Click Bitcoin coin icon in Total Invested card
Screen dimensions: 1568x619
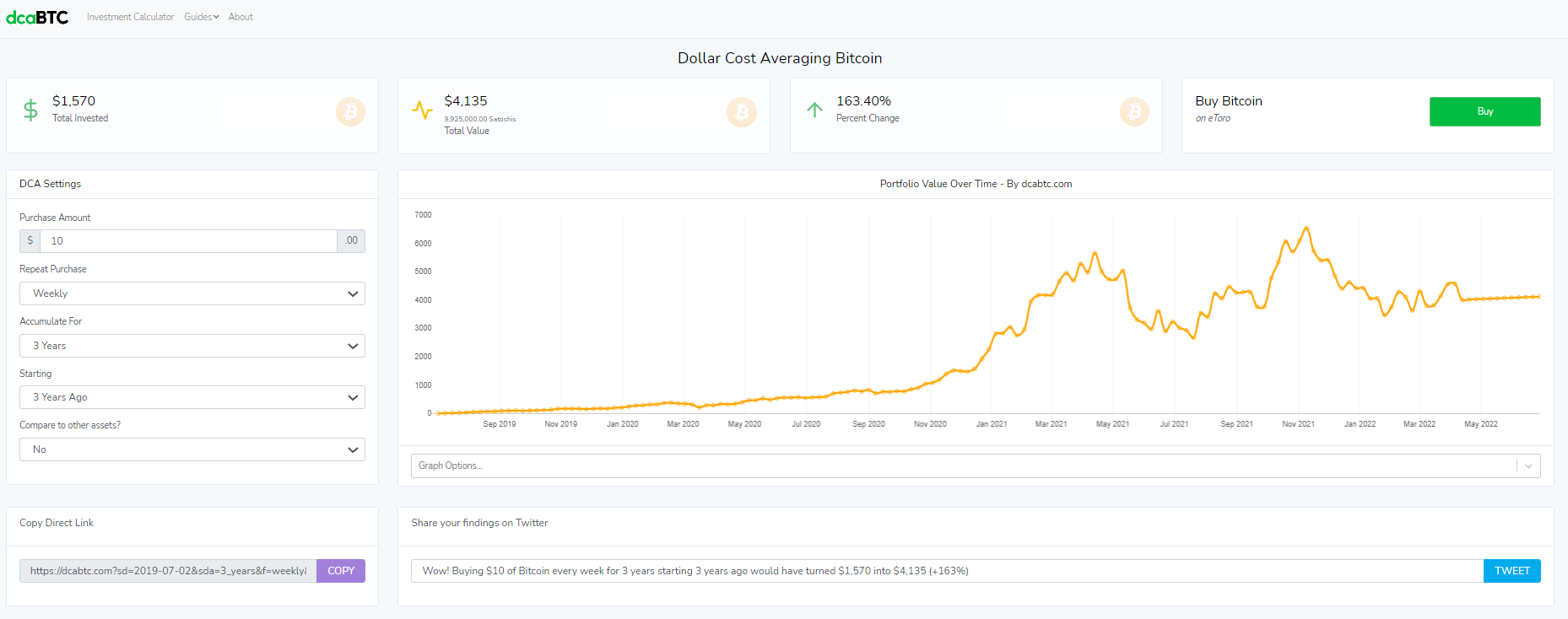coord(350,111)
